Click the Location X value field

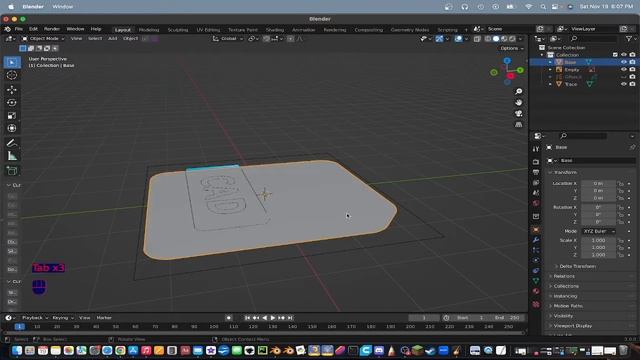(x=598, y=184)
